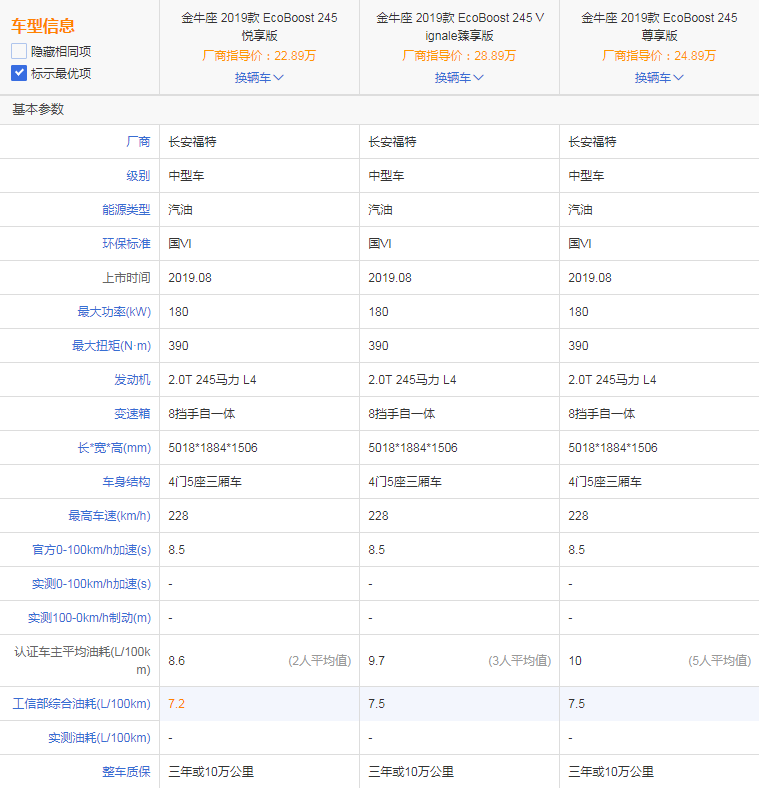Viewport: 759px width, 788px height.
Task: Select the 金牛座 2019款 EcoBoost 245 悦享版 title
Action: [259, 27]
